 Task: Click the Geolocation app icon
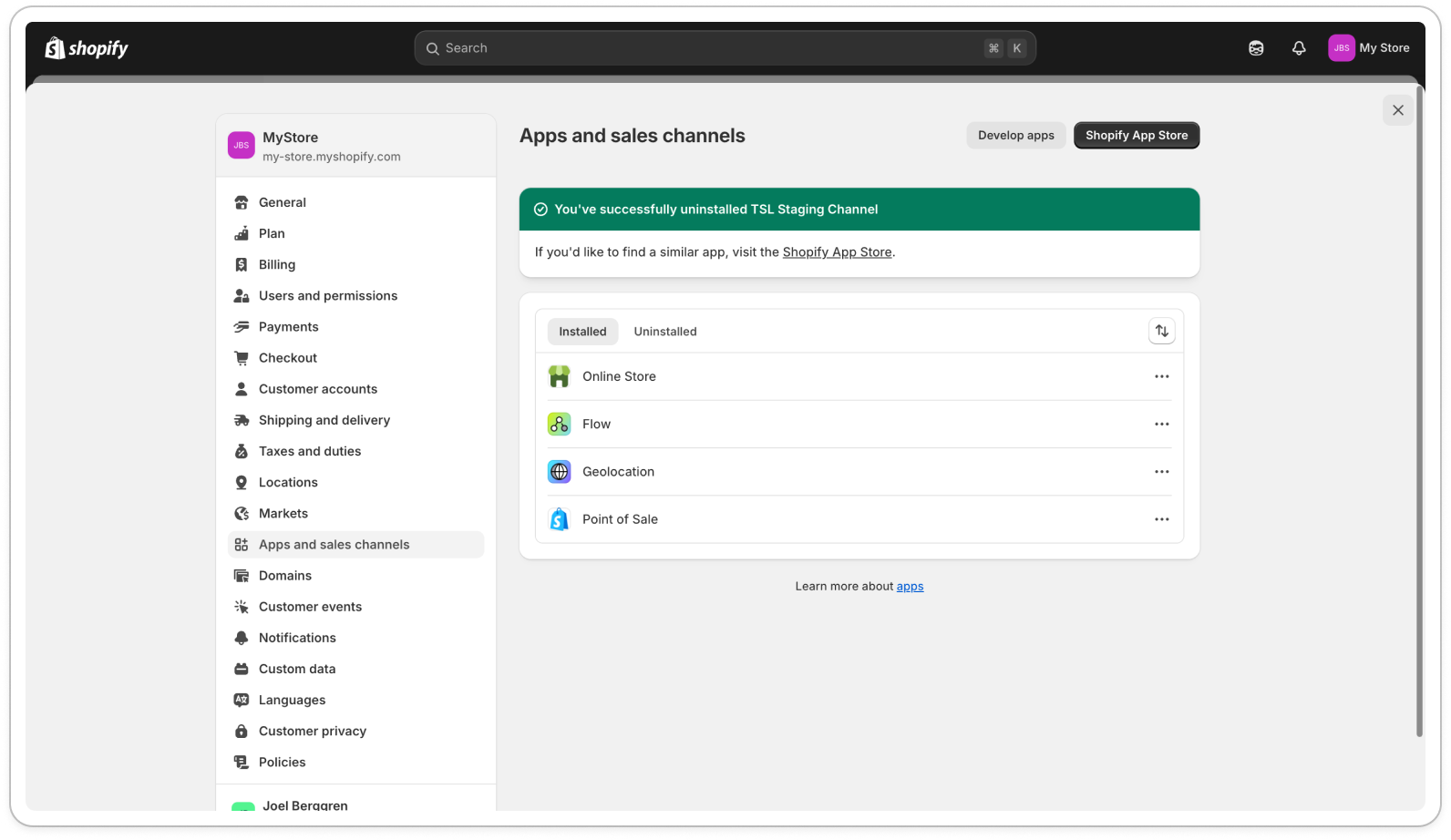point(559,472)
